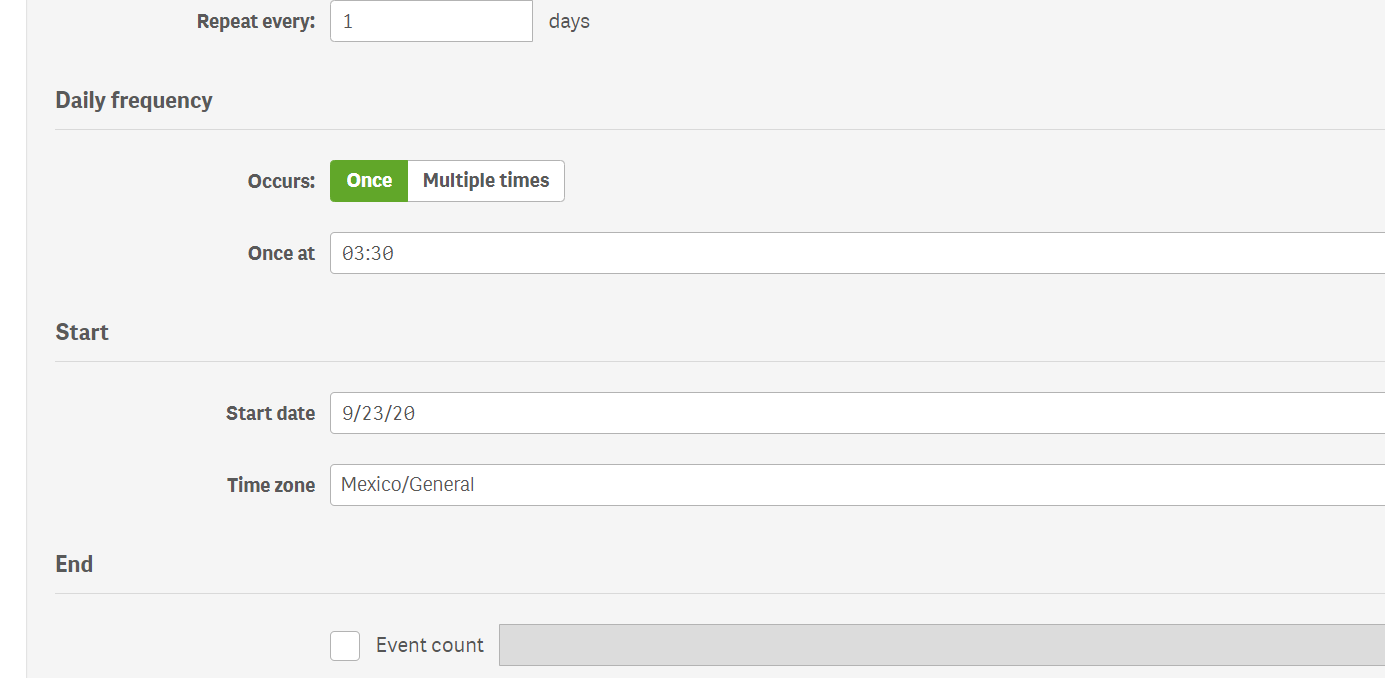Click the Start section header
1385x678 pixels.
tap(82, 331)
